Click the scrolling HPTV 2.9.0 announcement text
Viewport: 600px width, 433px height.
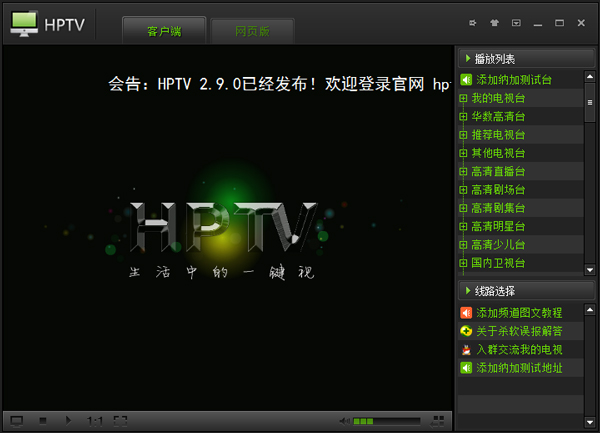pos(280,84)
